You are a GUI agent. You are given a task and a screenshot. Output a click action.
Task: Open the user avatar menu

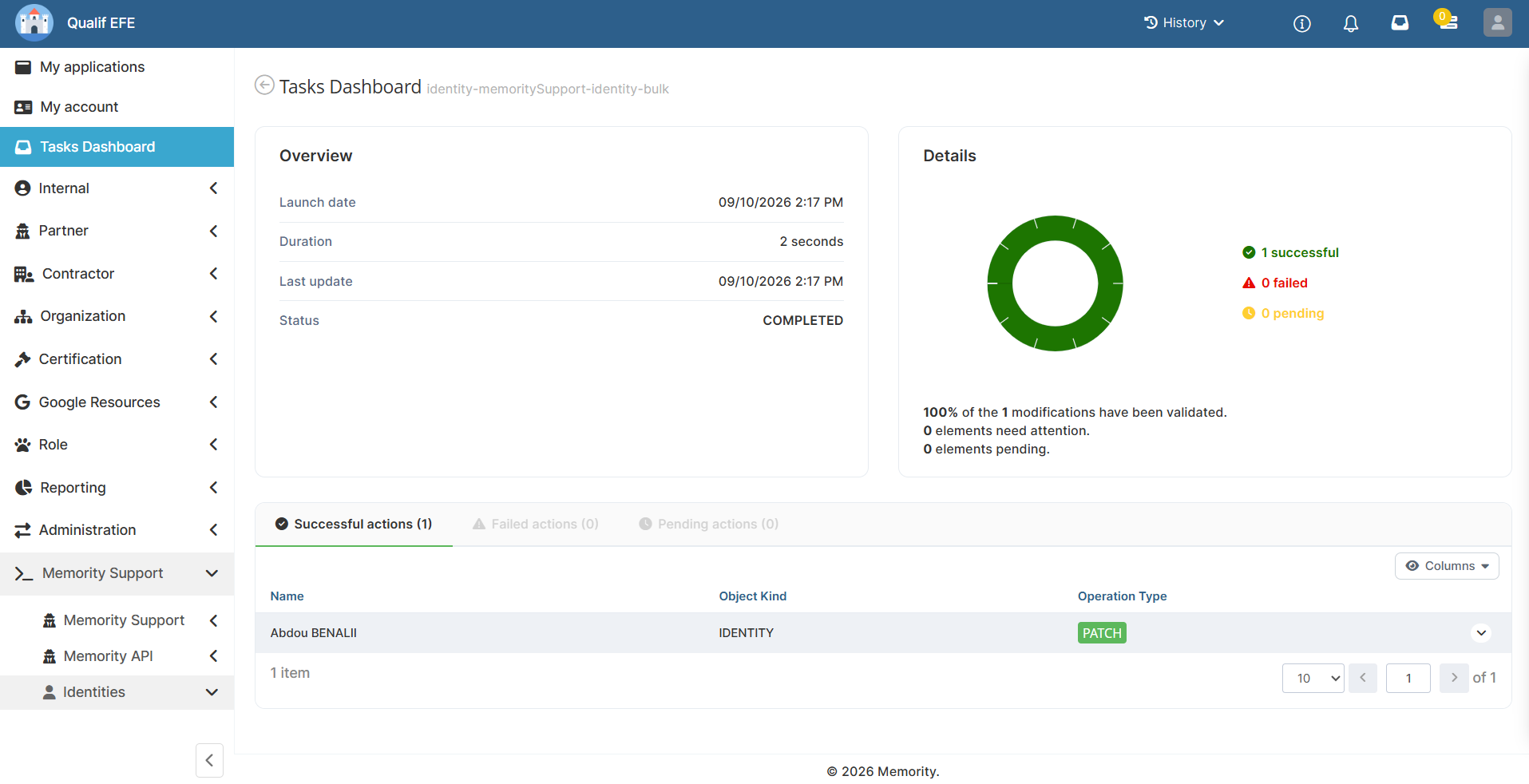point(1497,22)
